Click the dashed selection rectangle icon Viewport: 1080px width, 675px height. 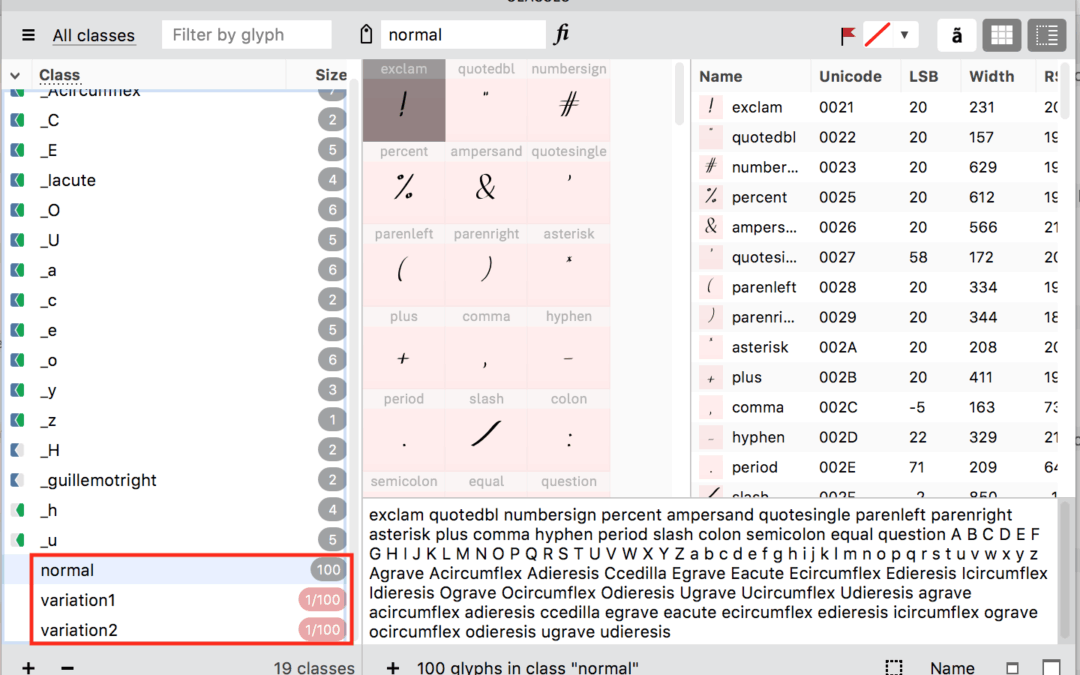click(894, 667)
